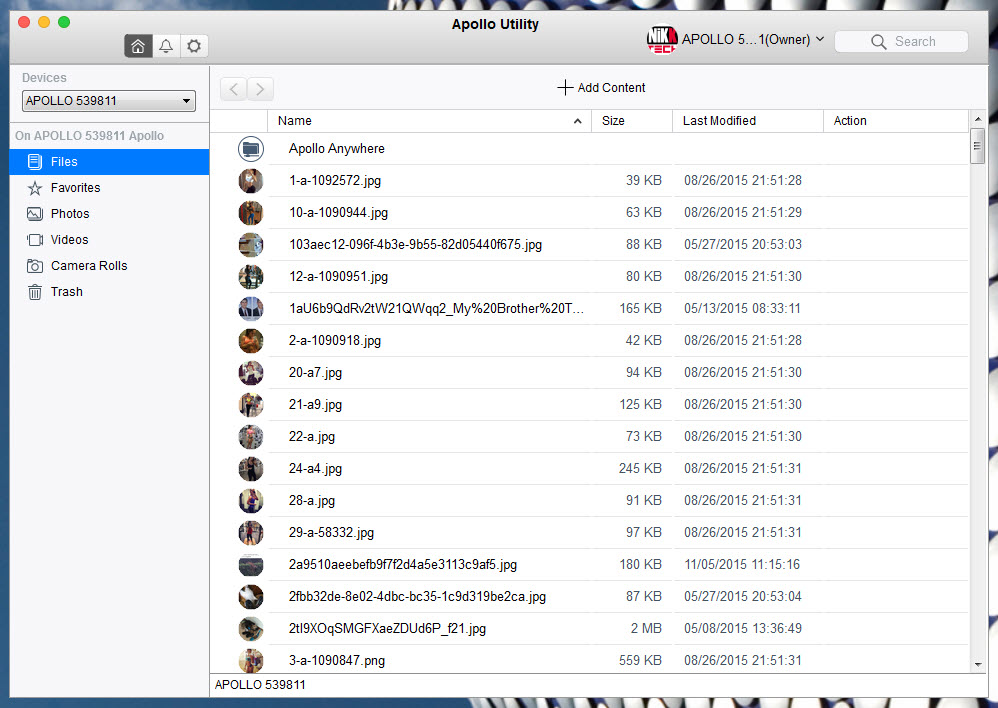Click the vertical scrollbar thumb

click(978, 146)
